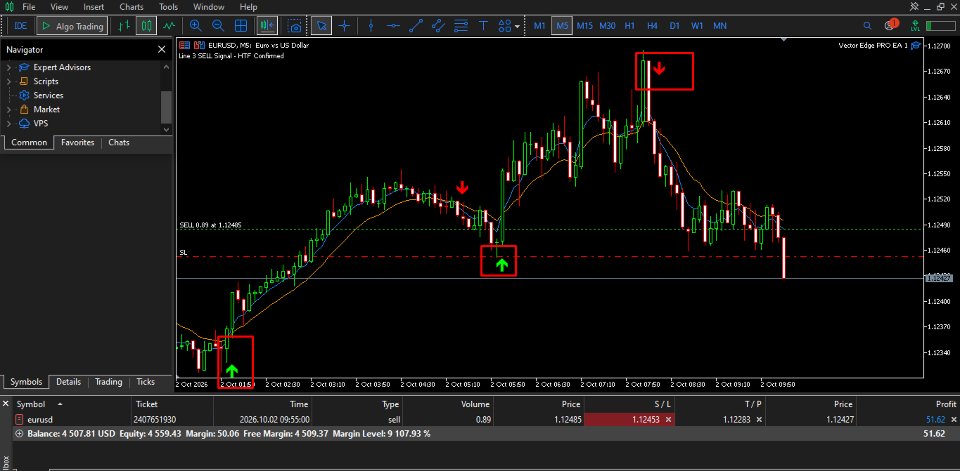Viewport: 960px width, 471px height.
Task: Set timeframe to M15
Action: (585, 26)
